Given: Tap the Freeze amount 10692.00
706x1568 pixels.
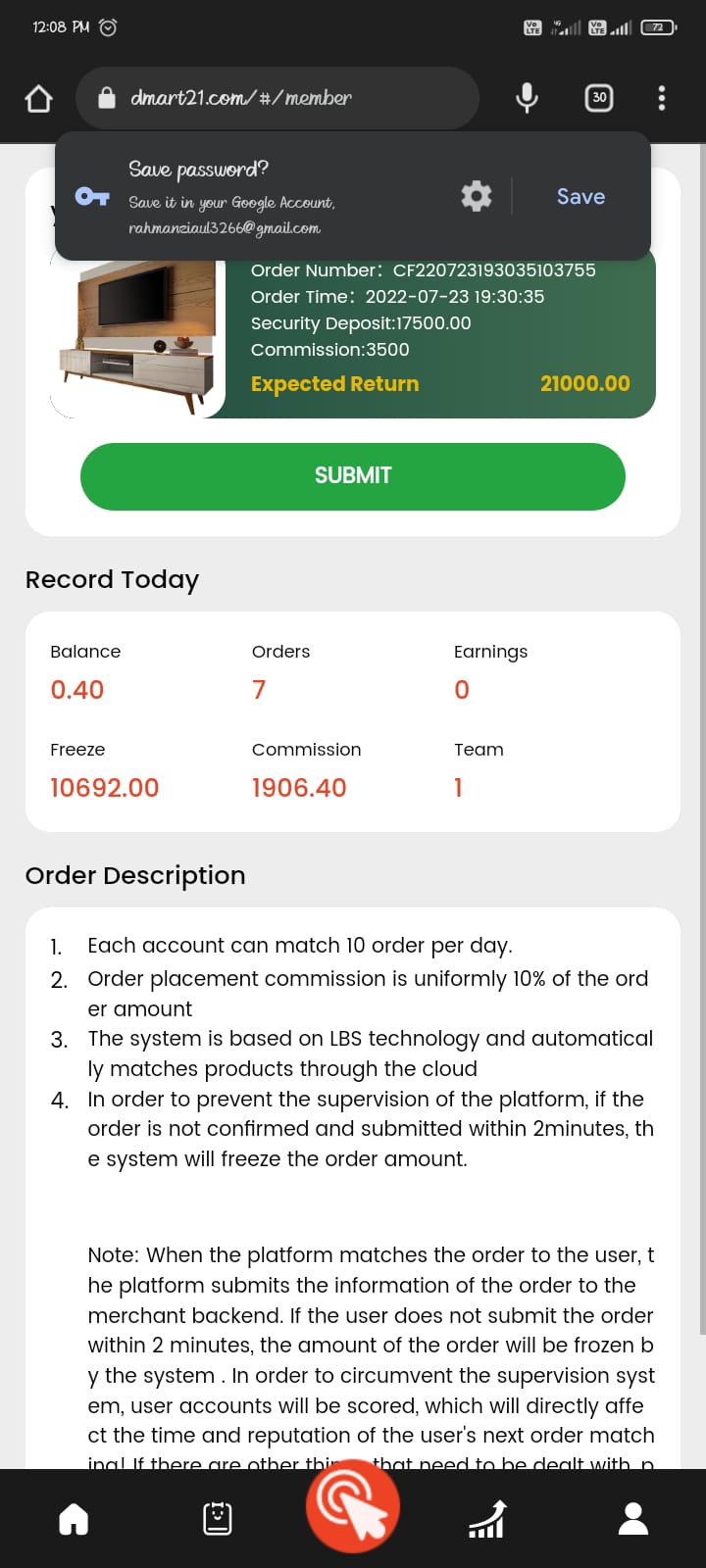Looking at the screenshot, I should click(x=104, y=788).
